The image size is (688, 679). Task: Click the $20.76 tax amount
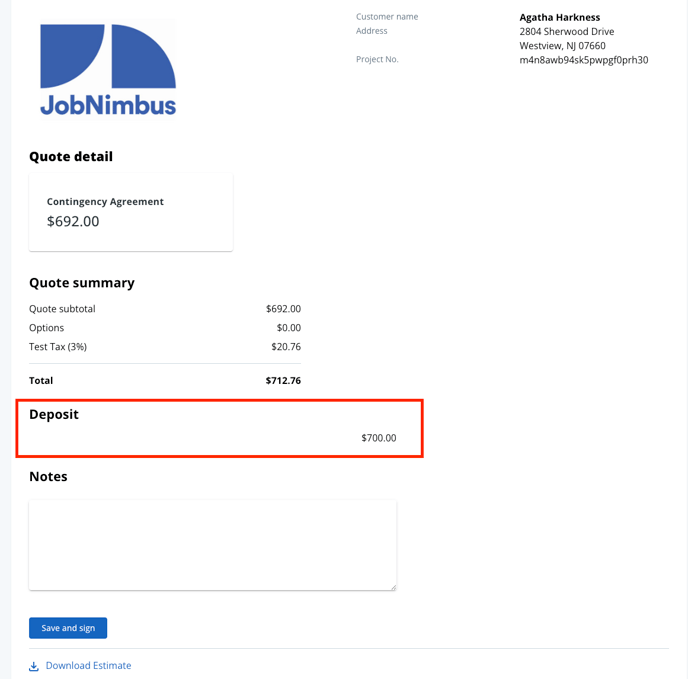pos(286,347)
